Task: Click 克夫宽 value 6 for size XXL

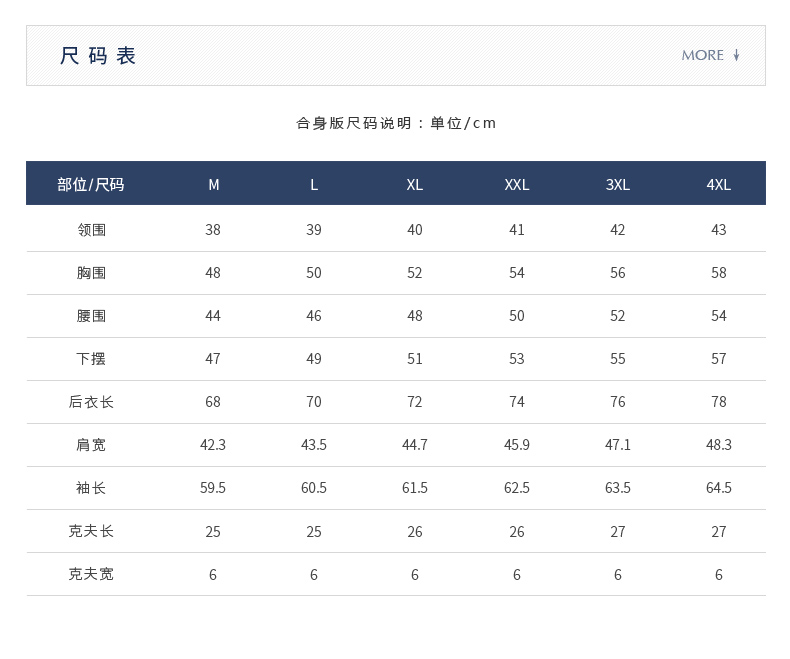Action: (517, 574)
